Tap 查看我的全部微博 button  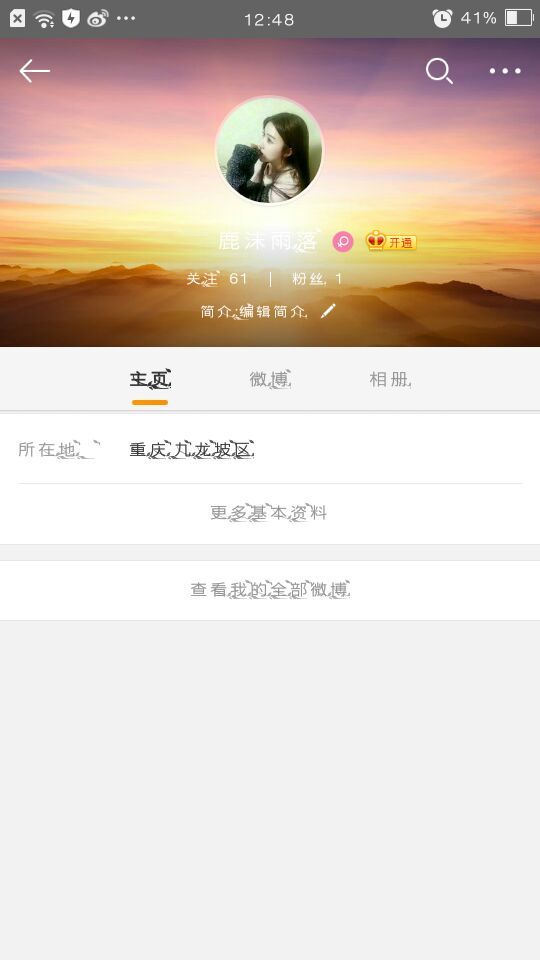[269, 590]
